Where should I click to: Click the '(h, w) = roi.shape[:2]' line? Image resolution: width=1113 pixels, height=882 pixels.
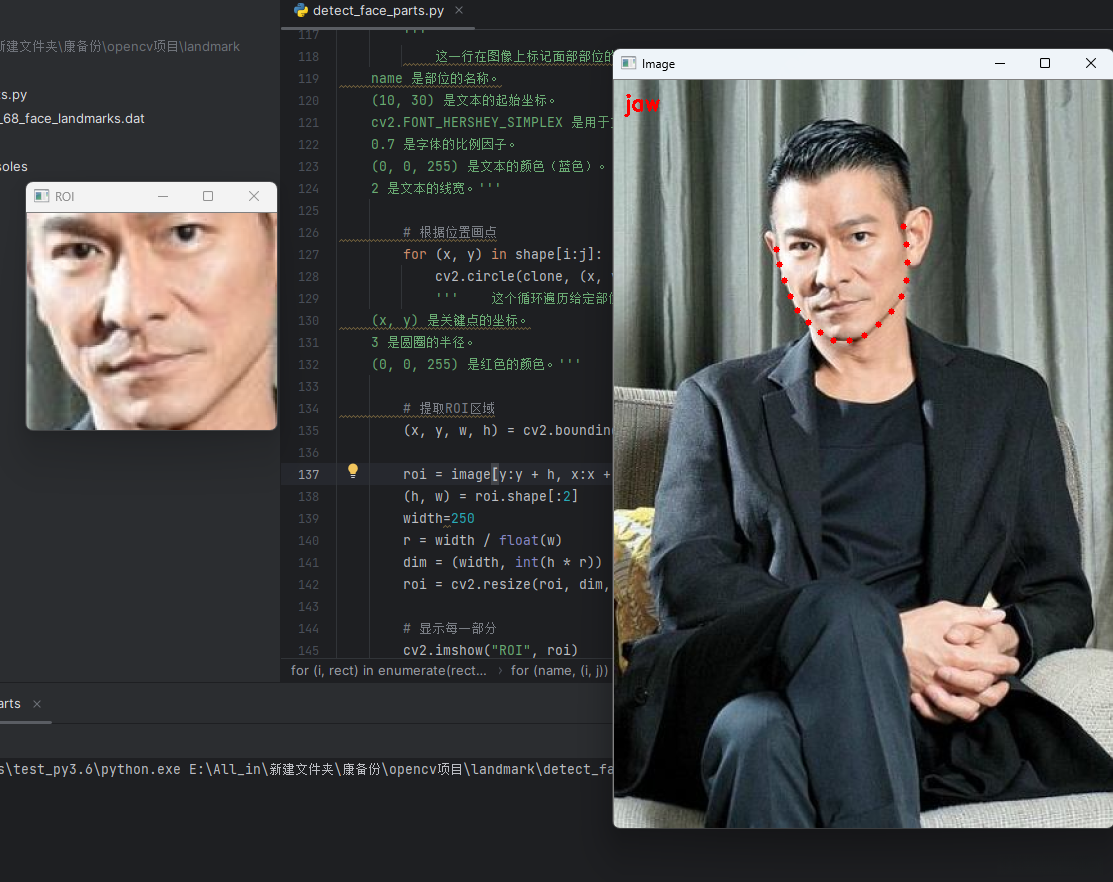point(490,496)
